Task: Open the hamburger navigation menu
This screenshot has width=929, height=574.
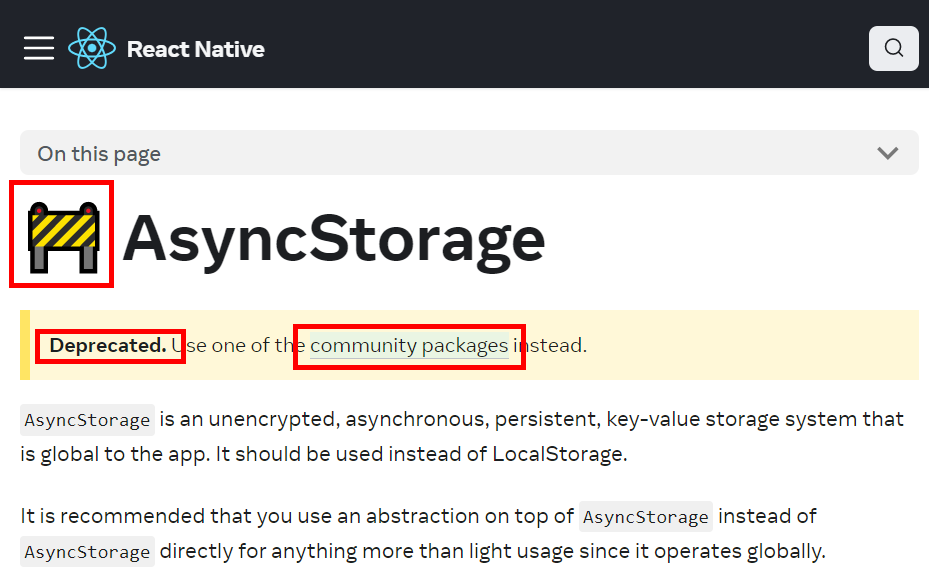Action: point(39,49)
